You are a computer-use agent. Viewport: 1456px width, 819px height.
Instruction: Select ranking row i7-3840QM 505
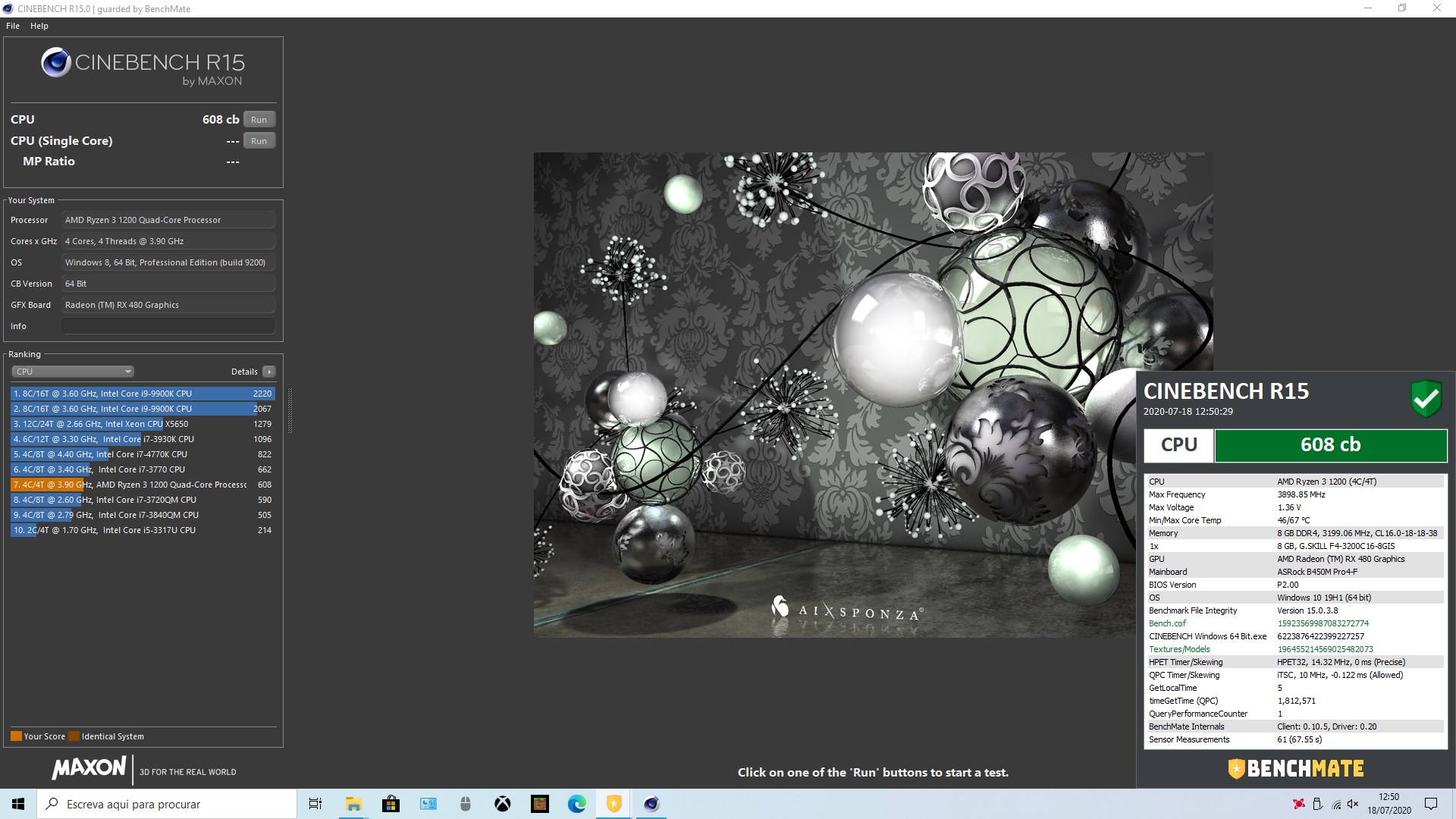click(143, 515)
